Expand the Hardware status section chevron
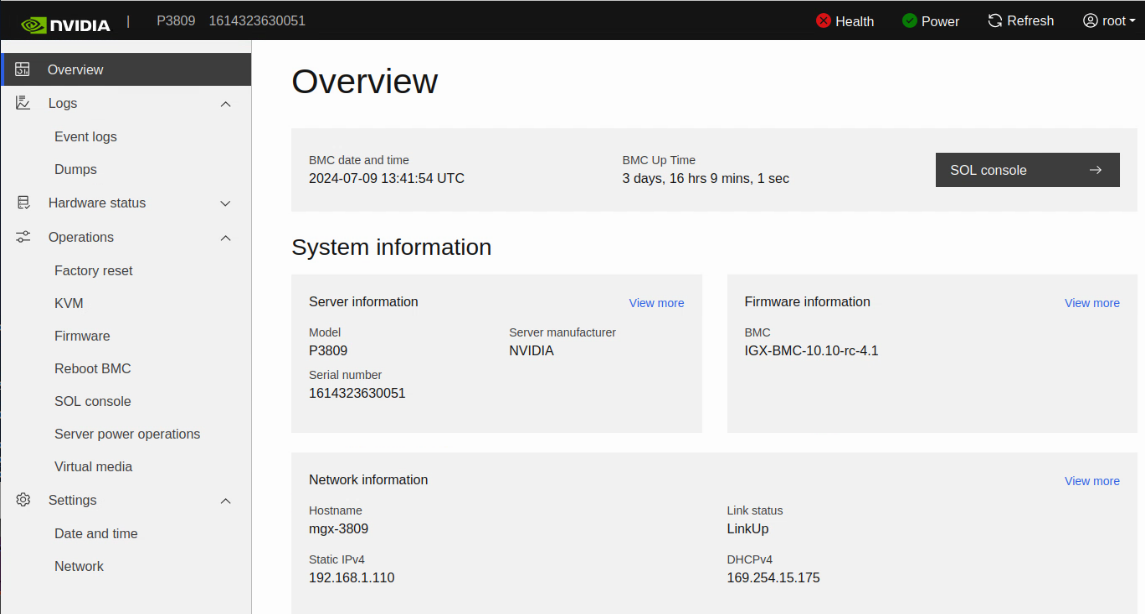Viewport: 1145px width, 614px height. 225,204
